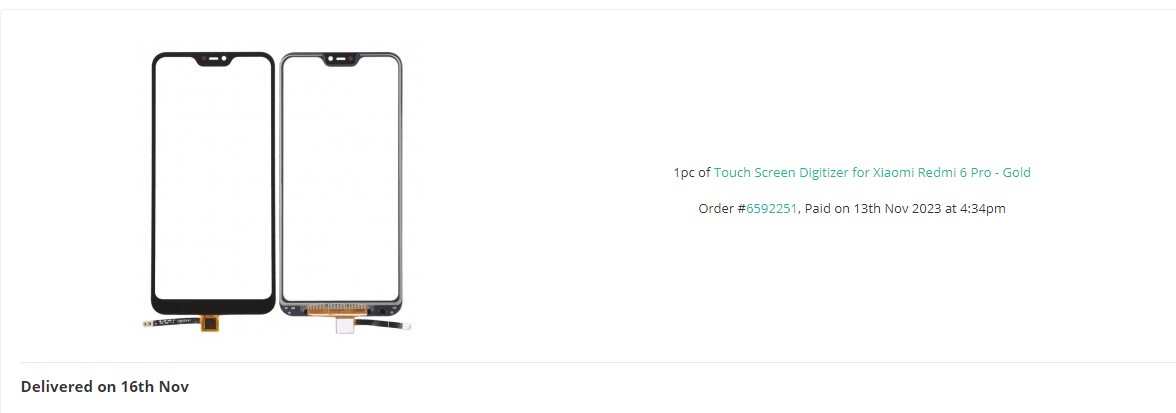1176x413 pixels.
Task: Click the word Gold in the product title
Action: (x=1016, y=172)
